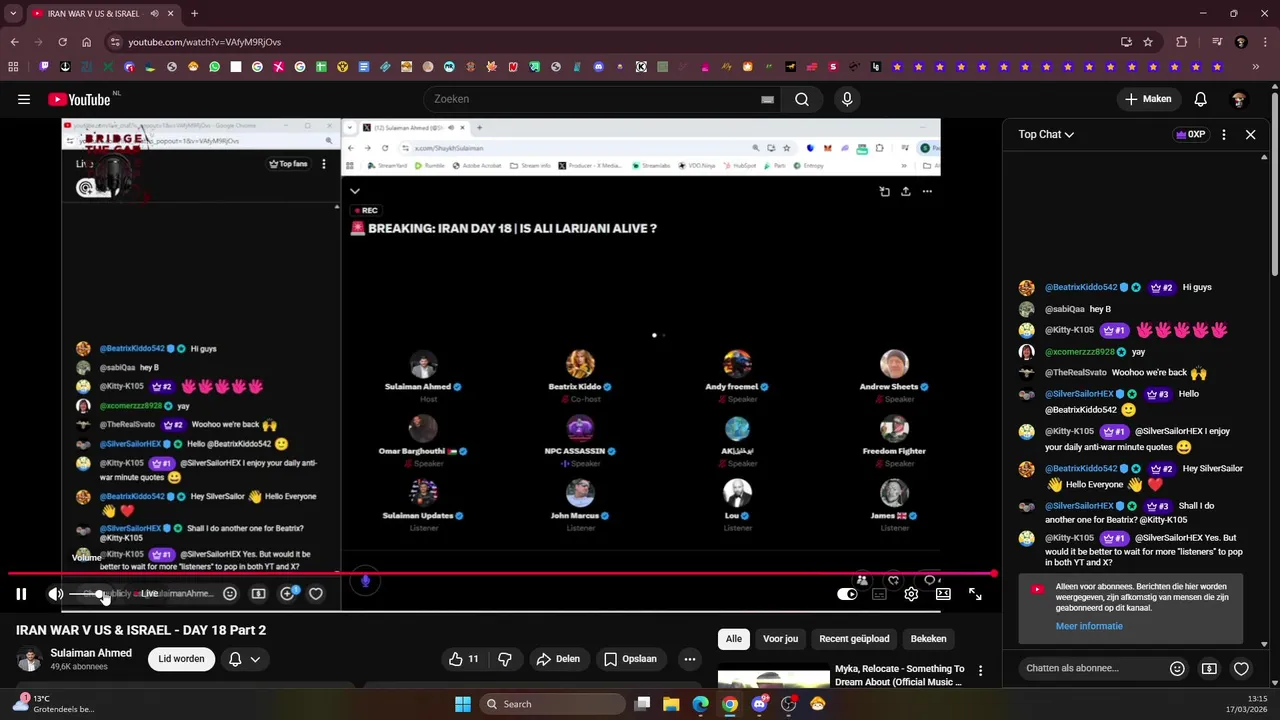The image size is (1280, 720).
Task: Go to YouTube home via logo
Action: 79,99
